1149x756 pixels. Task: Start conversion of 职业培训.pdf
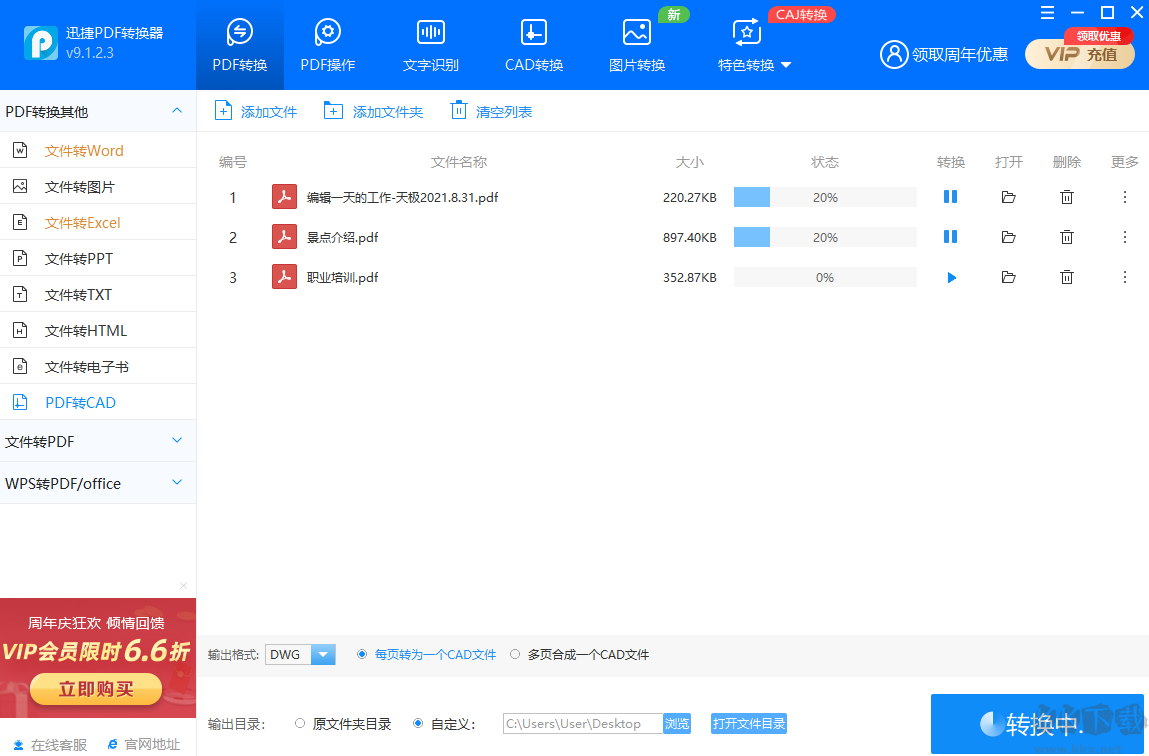pyautogui.click(x=951, y=277)
